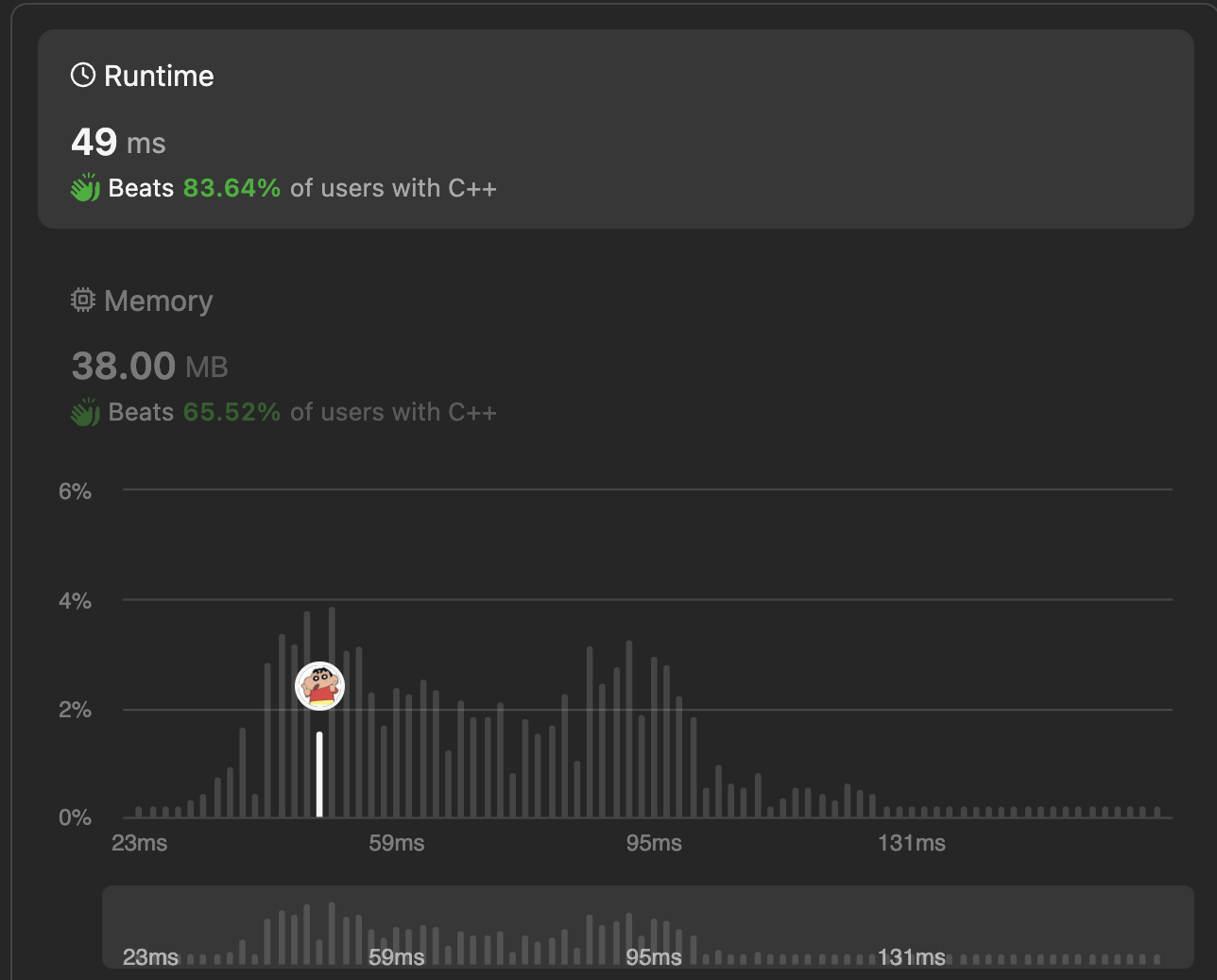Click the 95ms label on main chart axis
Image resolution: width=1217 pixels, height=980 pixels.
(654, 843)
